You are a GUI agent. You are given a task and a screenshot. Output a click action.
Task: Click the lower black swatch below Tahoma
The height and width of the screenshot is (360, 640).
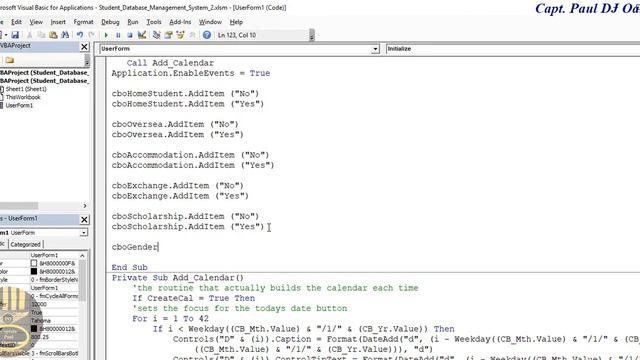(x=34, y=329)
